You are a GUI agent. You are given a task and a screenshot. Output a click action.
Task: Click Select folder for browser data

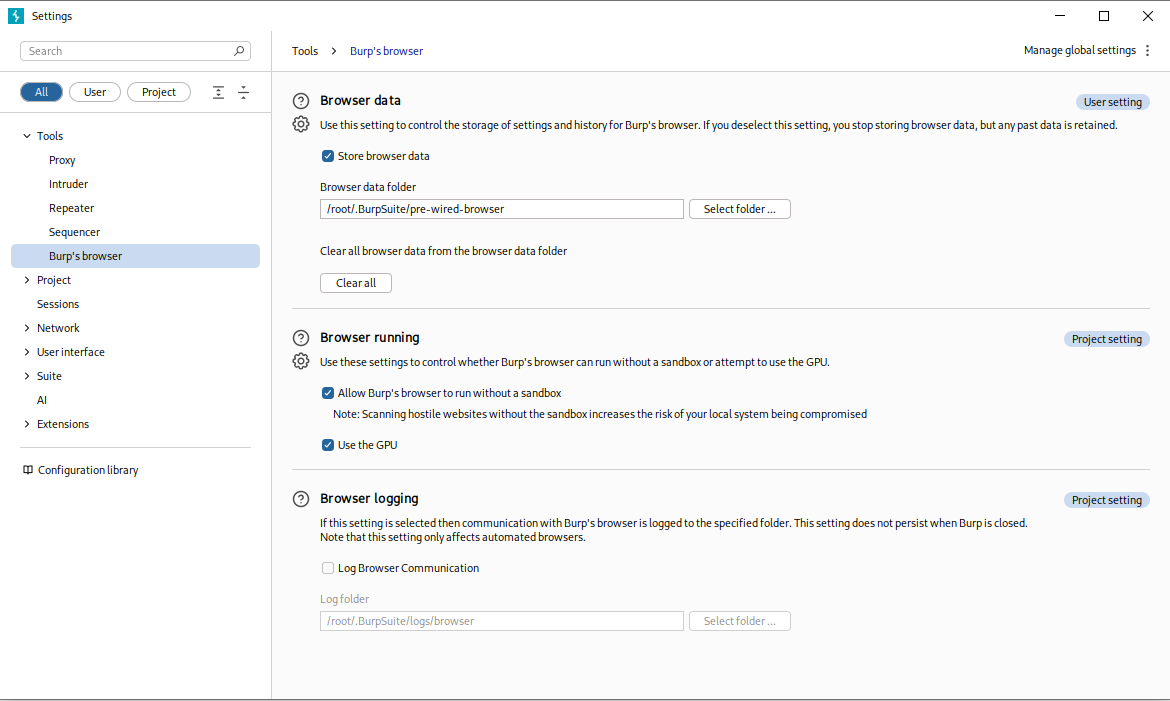tap(739, 209)
